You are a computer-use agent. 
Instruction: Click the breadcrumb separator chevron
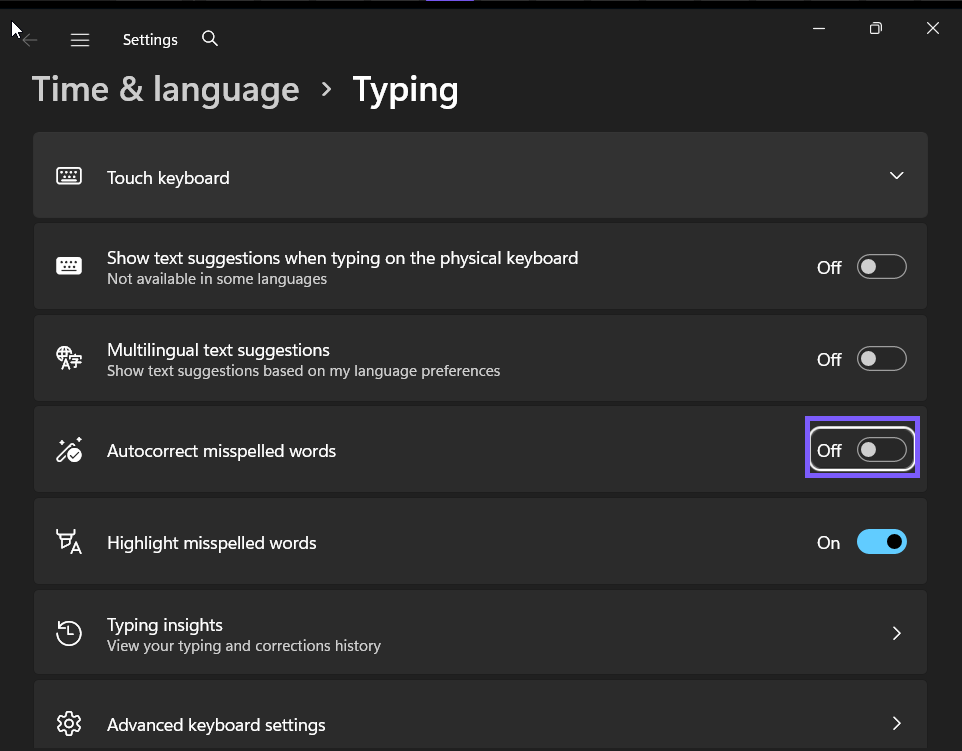coord(326,90)
